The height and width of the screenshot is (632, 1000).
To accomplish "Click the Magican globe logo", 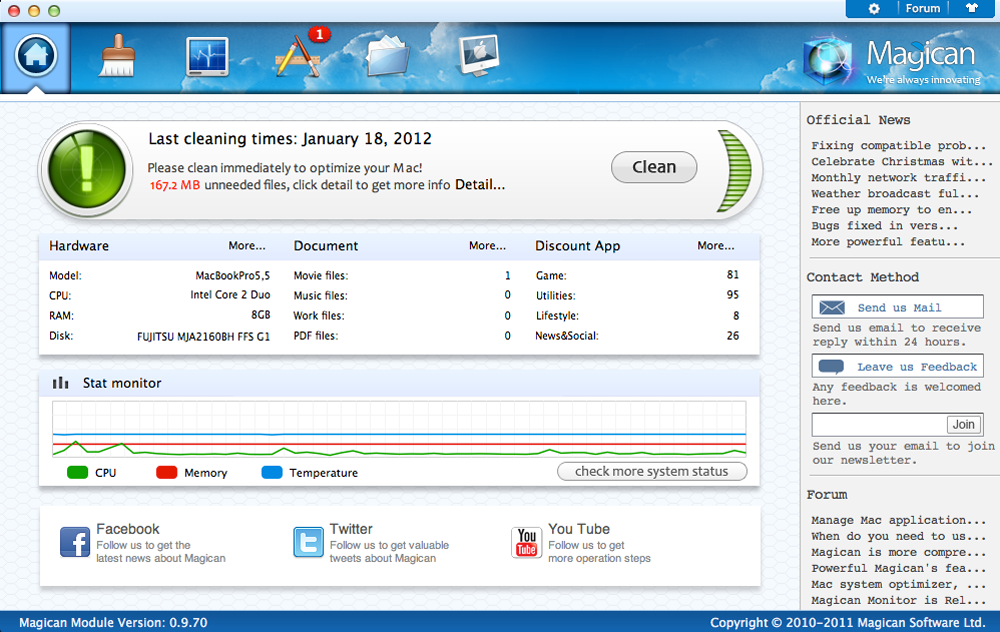I will [828, 61].
